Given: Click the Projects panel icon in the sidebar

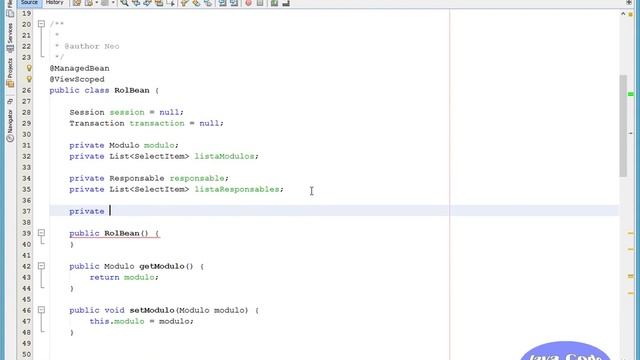Looking at the screenshot, I should [10, 84].
